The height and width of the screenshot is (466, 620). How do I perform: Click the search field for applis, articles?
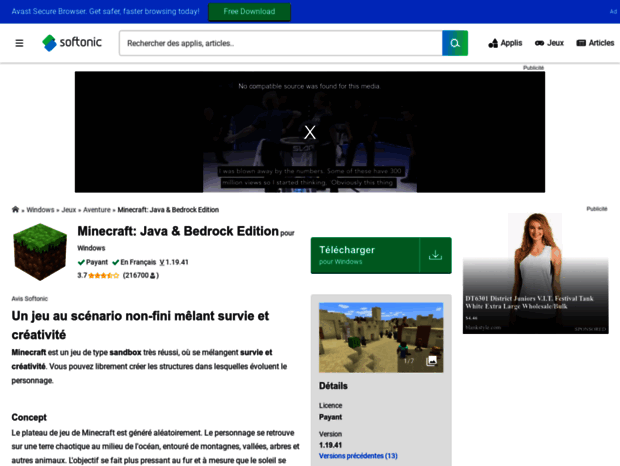click(x=281, y=43)
